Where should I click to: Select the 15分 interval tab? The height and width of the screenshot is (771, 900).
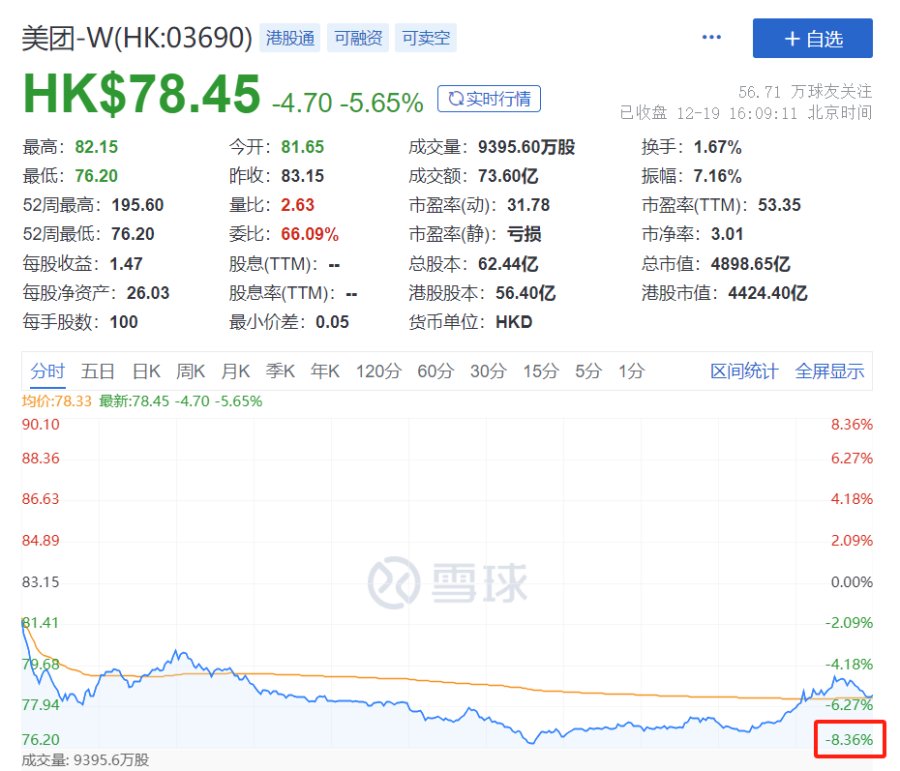click(541, 371)
